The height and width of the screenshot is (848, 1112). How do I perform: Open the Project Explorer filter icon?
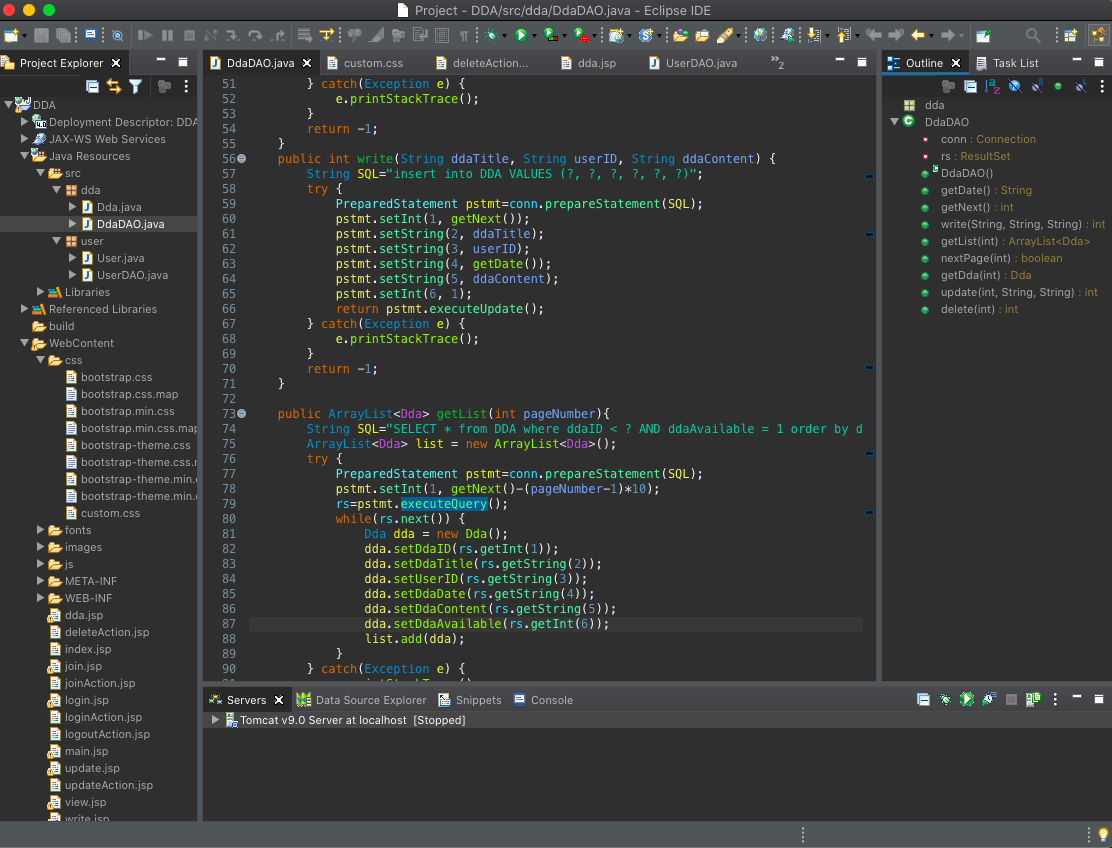135,87
